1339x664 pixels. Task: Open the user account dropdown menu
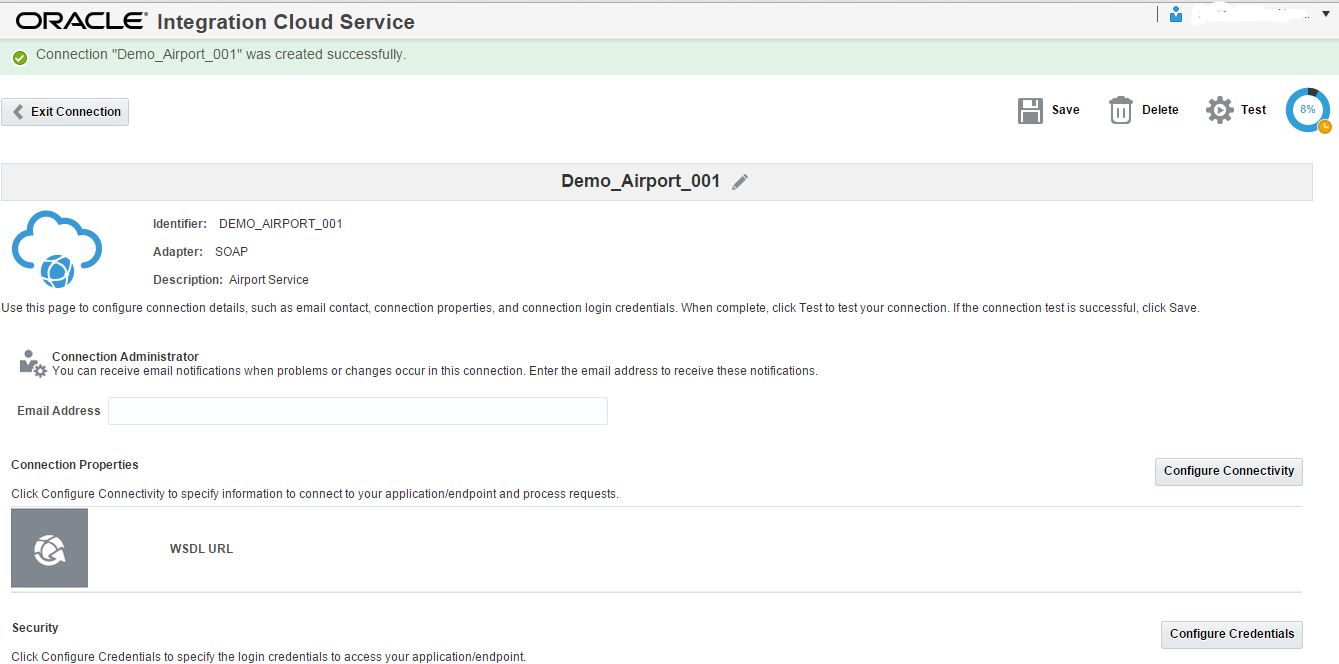(1326, 13)
